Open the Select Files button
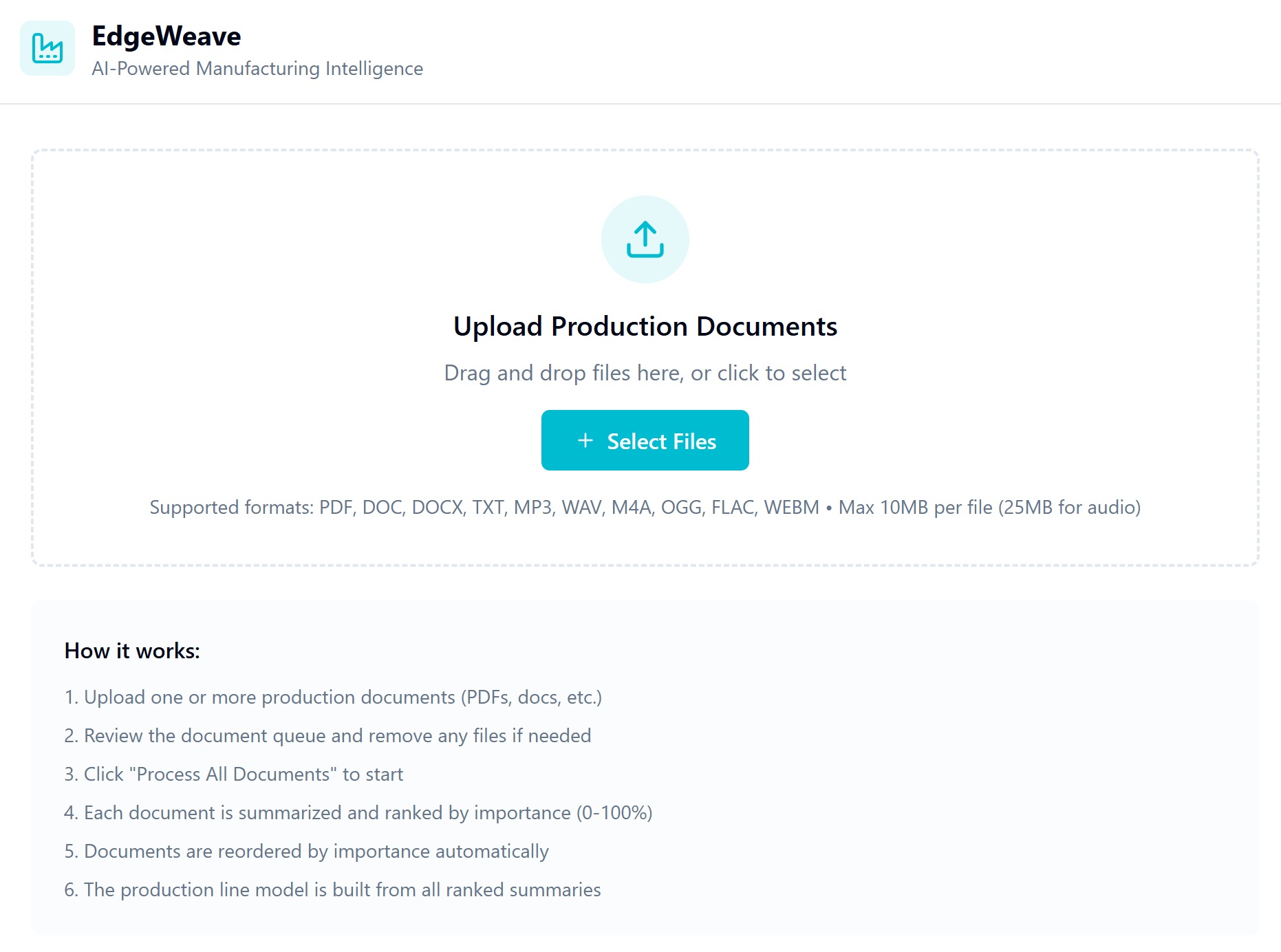 tap(645, 440)
